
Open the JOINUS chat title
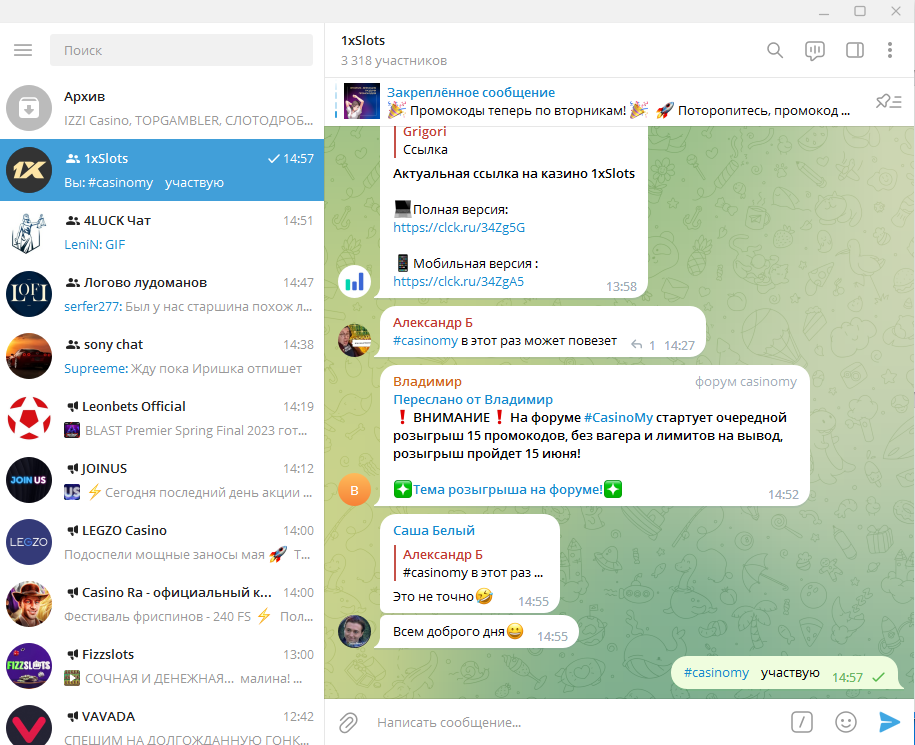(104, 468)
